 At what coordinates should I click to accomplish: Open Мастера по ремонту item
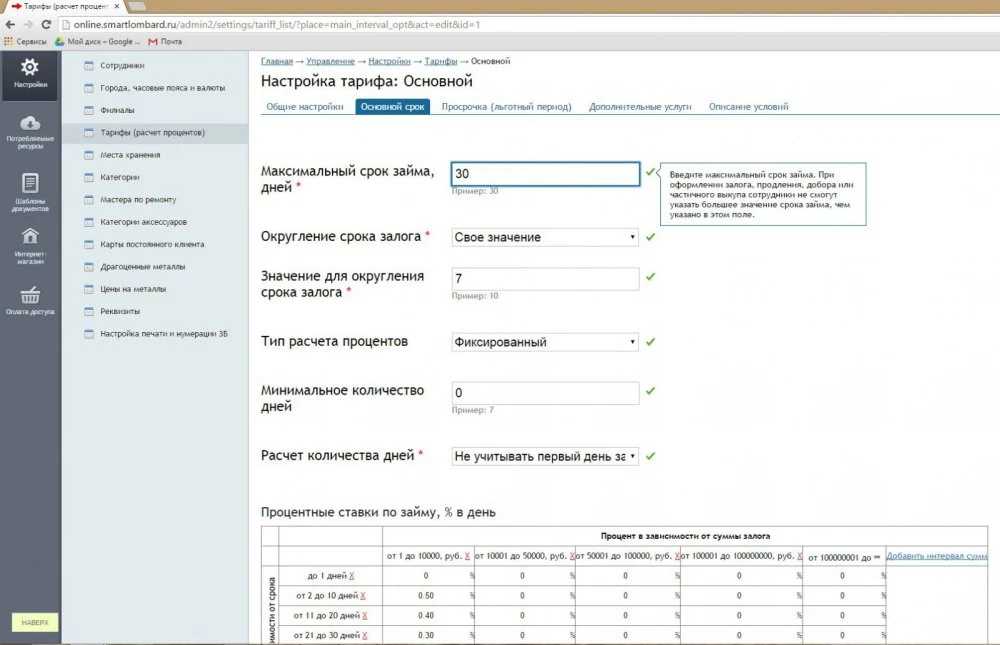tap(138, 199)
